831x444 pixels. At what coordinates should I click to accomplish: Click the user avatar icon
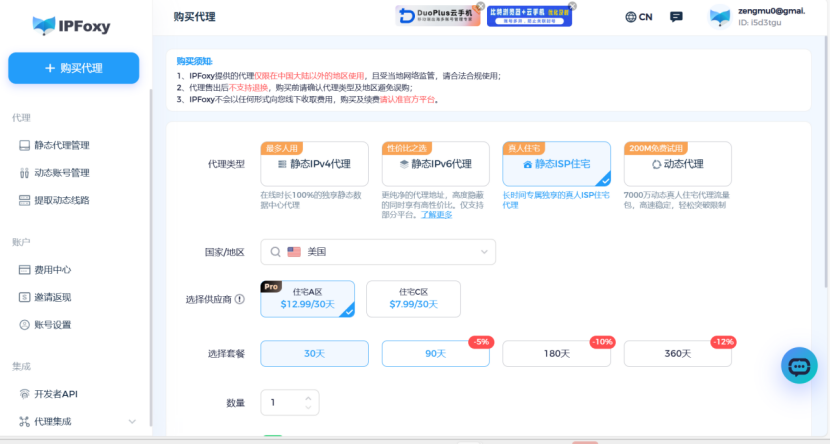(x=720, y=17)
